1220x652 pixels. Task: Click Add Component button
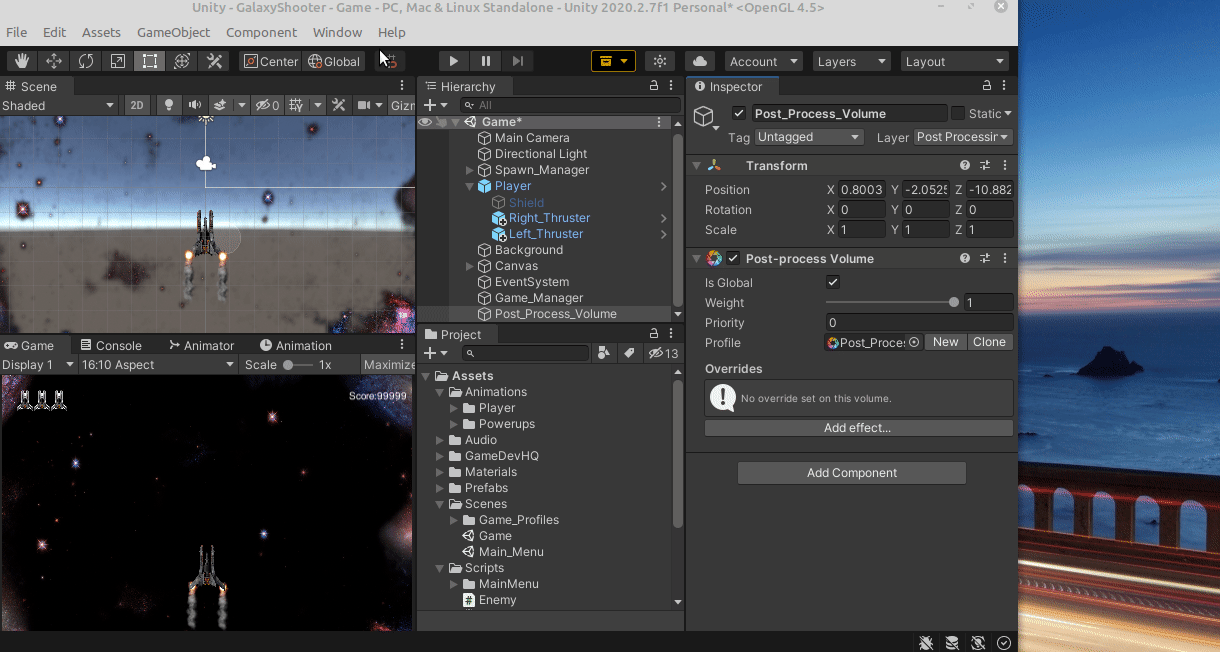(852, 473)
